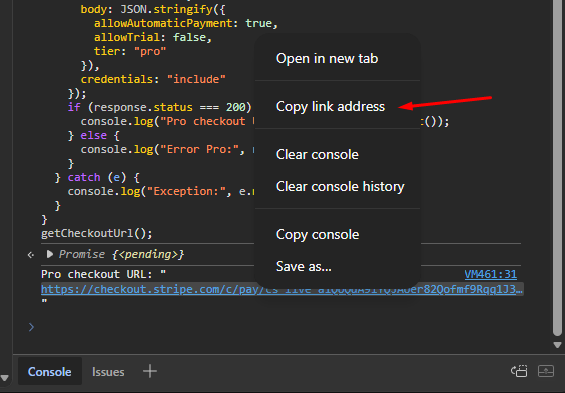
Task: Click the expand drawer icon
Action: pos(546,371)
